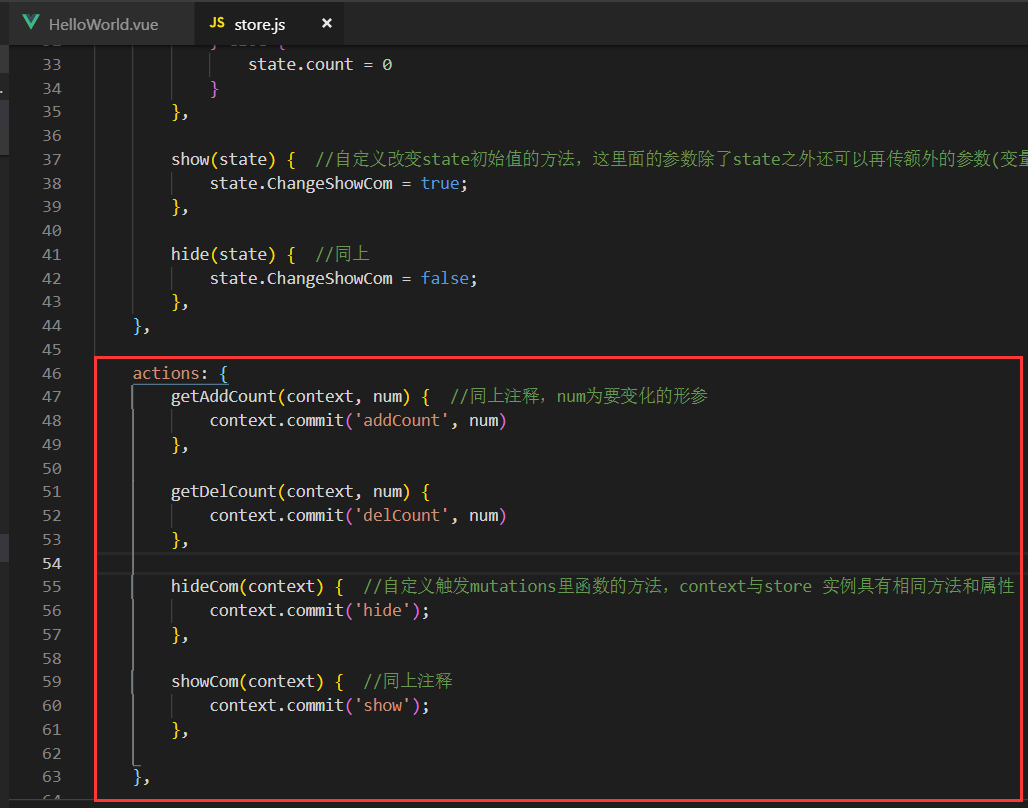Click the hide(state) function name
Screen dimensions: 1028x808
click(x=190, y=254)
